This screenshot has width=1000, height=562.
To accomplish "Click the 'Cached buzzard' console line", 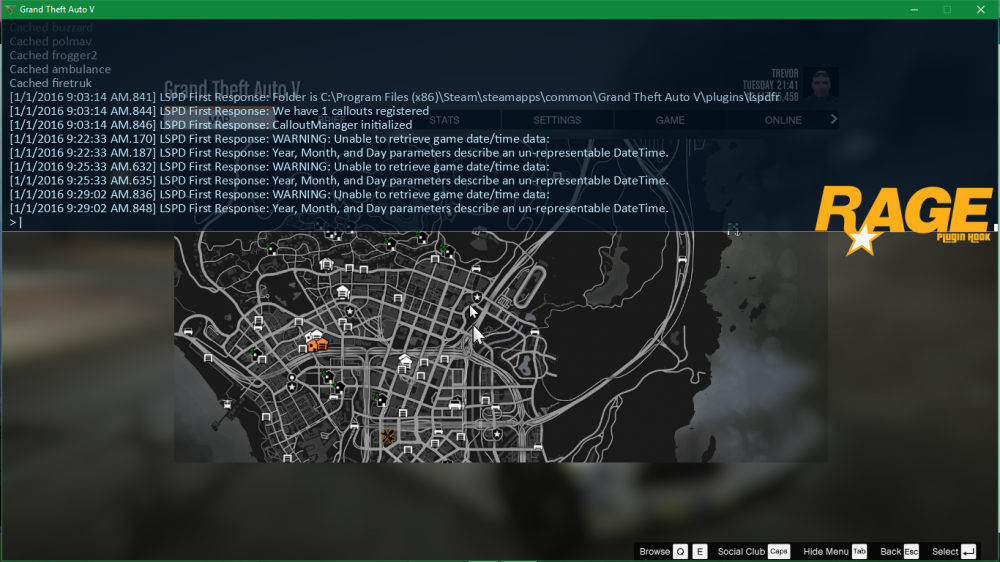I will coord(51,27).
